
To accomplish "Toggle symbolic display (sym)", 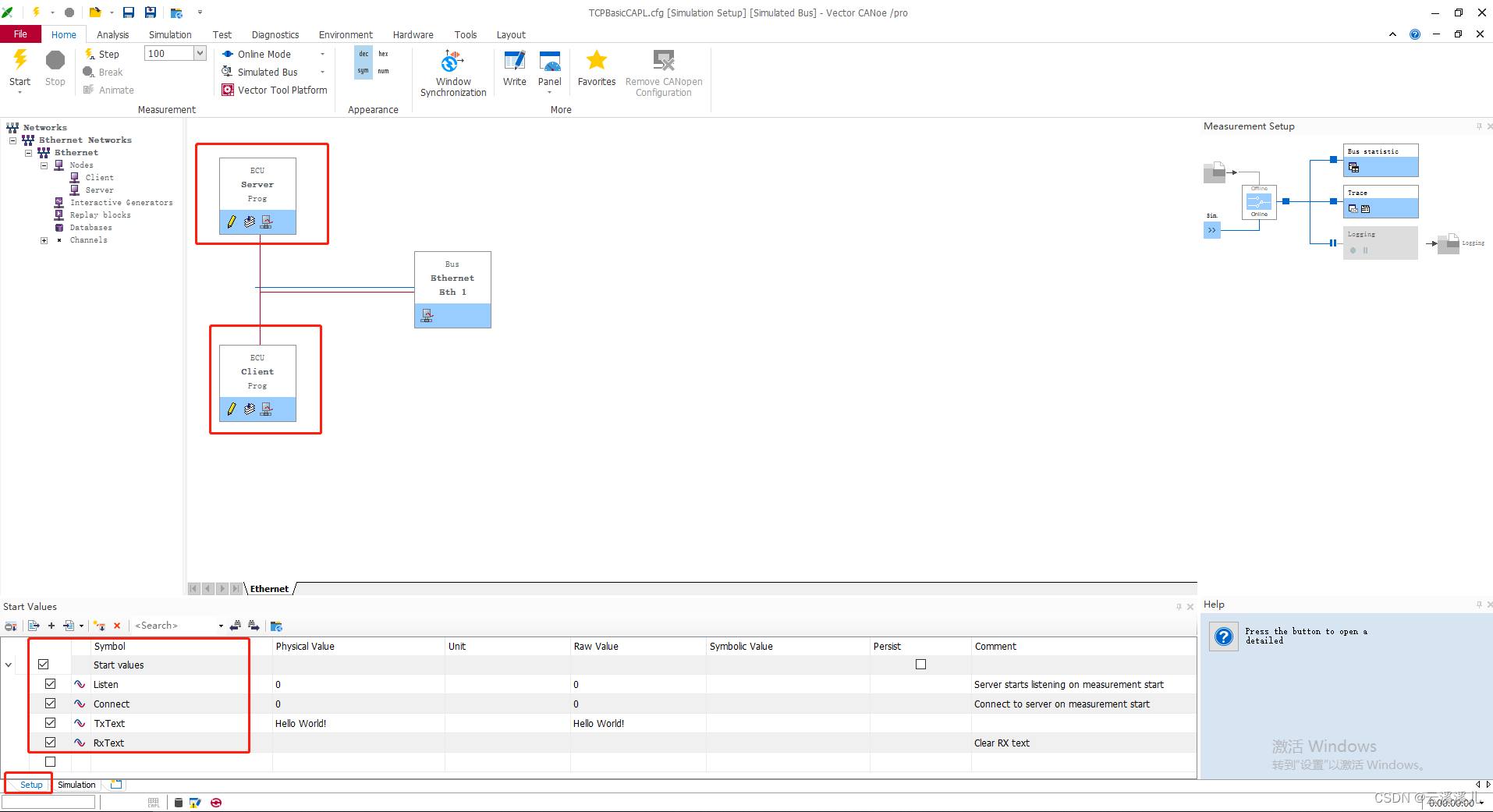I will point(363,71).
